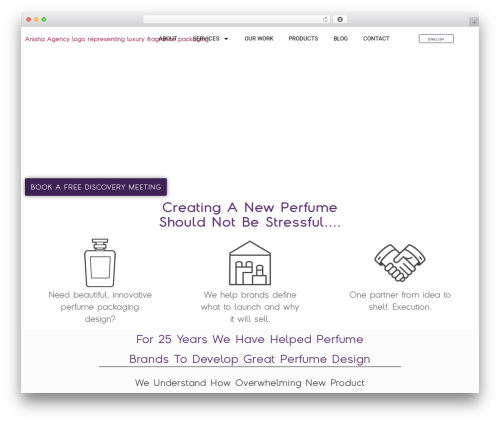Open the About menu item
Viewport: 500px width, 423px height.
click(168, 39)
